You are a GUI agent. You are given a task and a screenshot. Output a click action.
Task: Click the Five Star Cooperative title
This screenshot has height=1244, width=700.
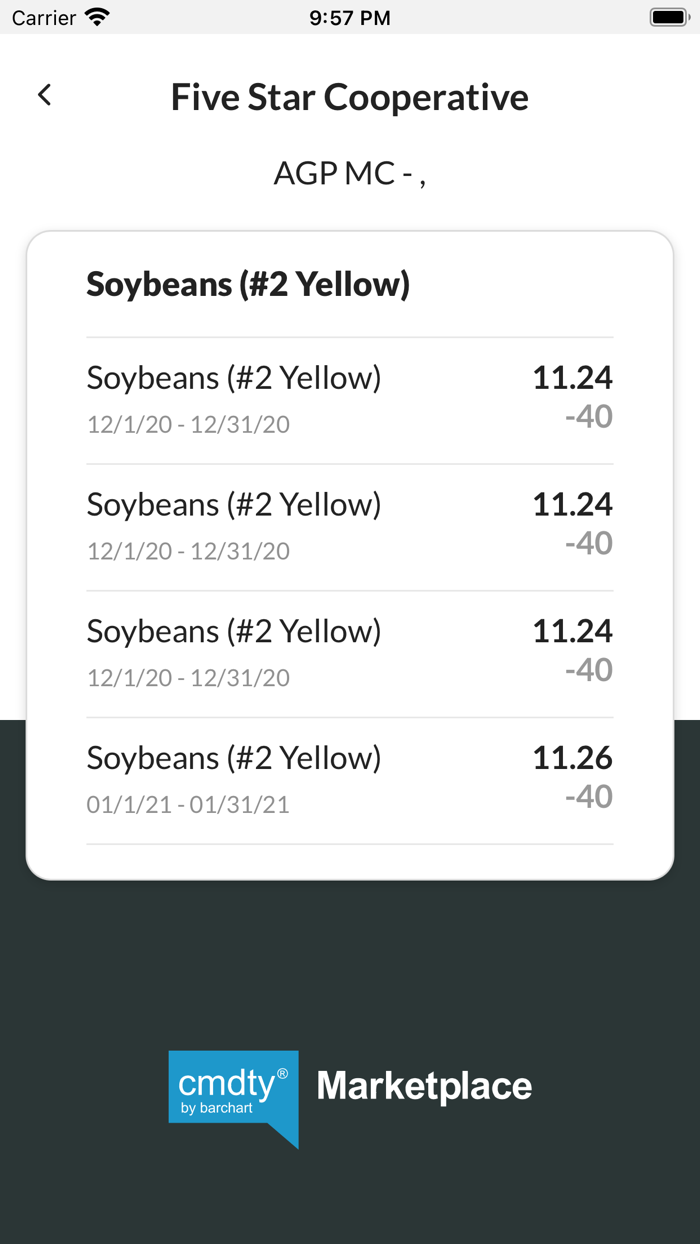coord(349,97)
